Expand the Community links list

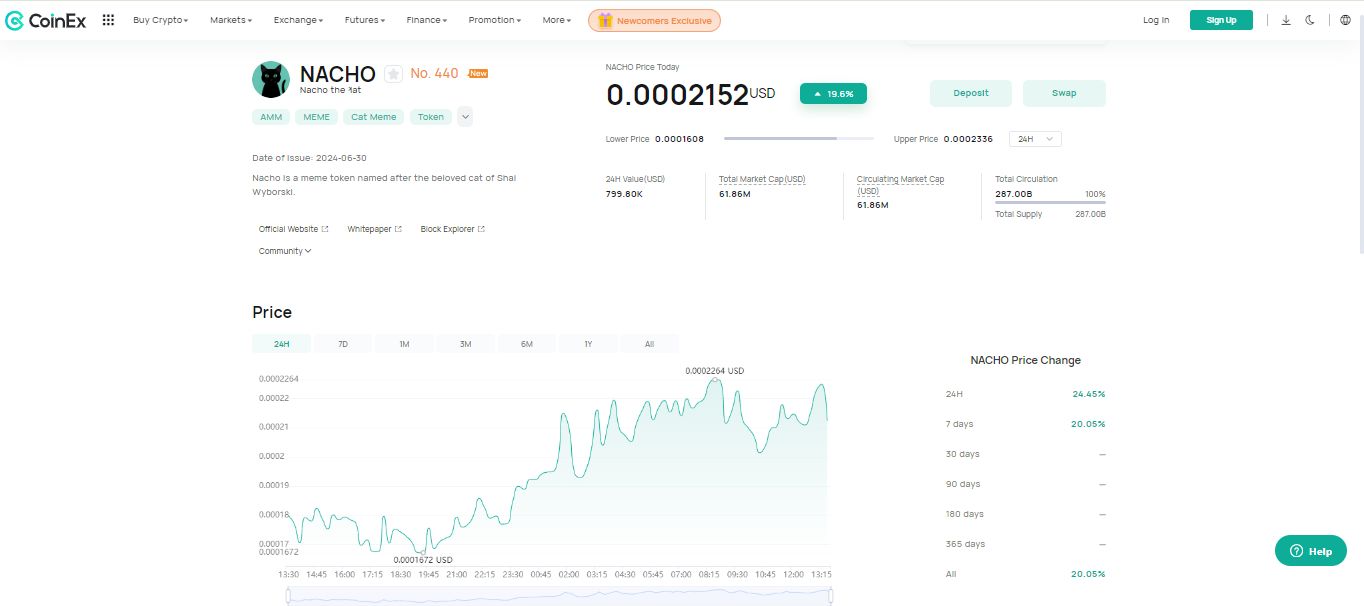point(285,251)
